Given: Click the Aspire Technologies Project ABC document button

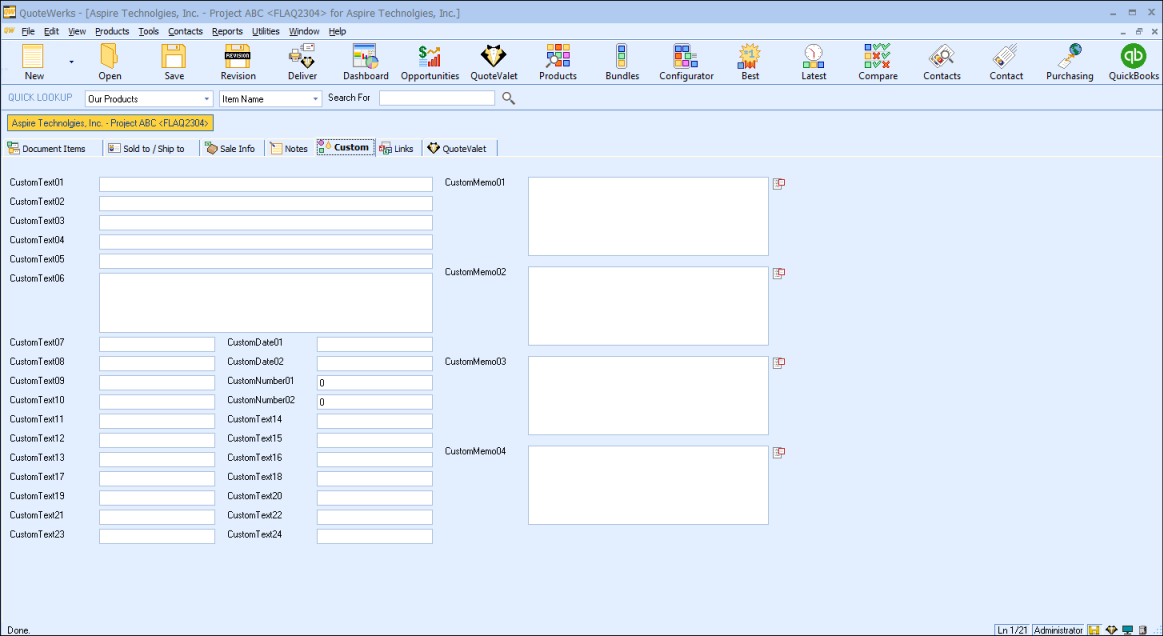Looking at the screenshot, I should [x=110, y=123].
